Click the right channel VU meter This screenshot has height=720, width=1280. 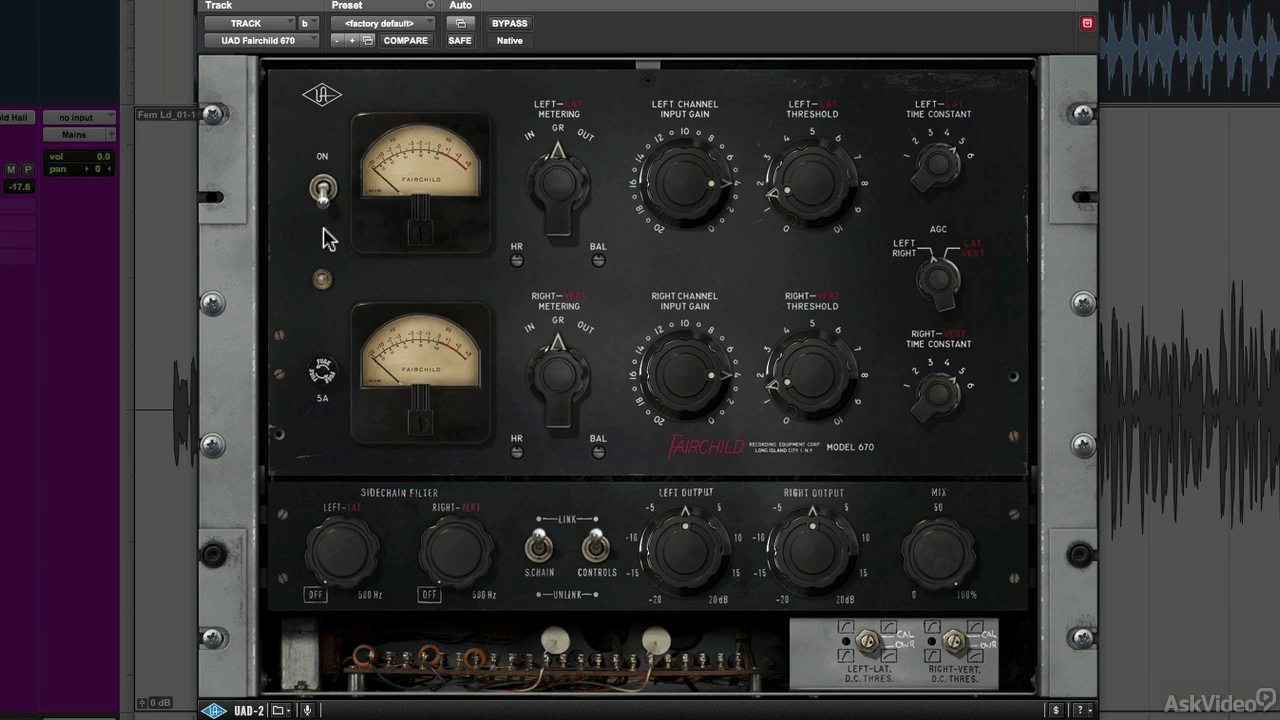(421, 374)
